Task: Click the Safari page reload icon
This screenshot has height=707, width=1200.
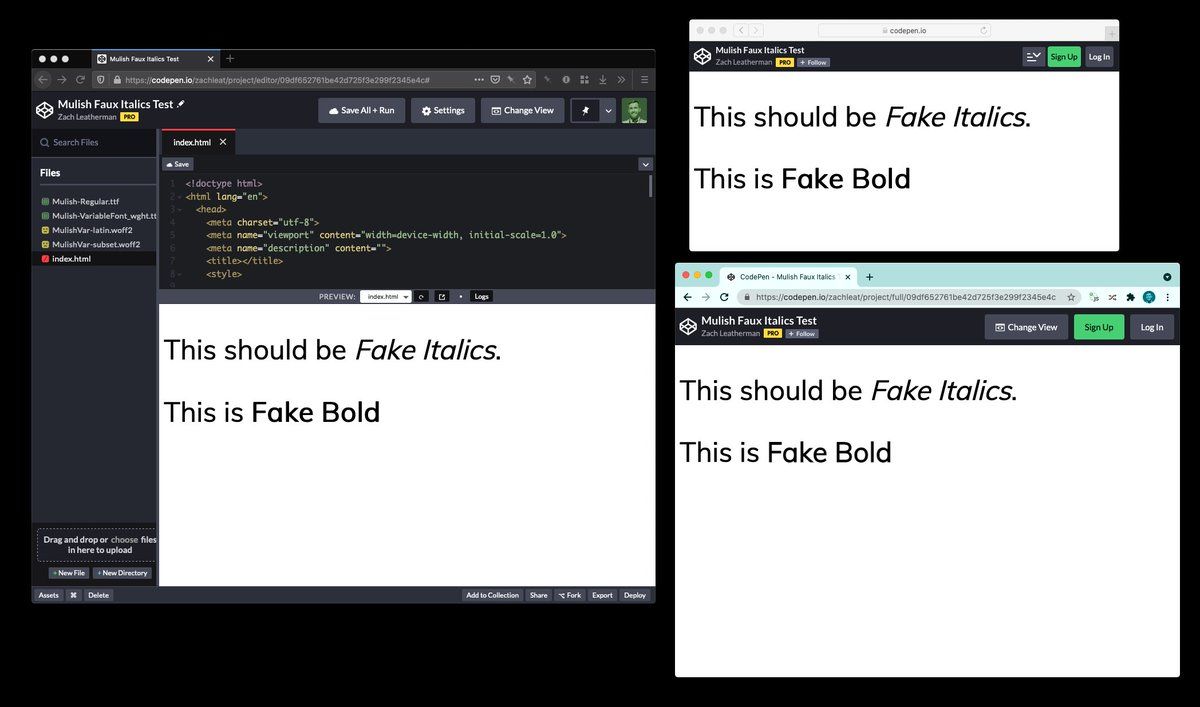Action: point(985,31)
